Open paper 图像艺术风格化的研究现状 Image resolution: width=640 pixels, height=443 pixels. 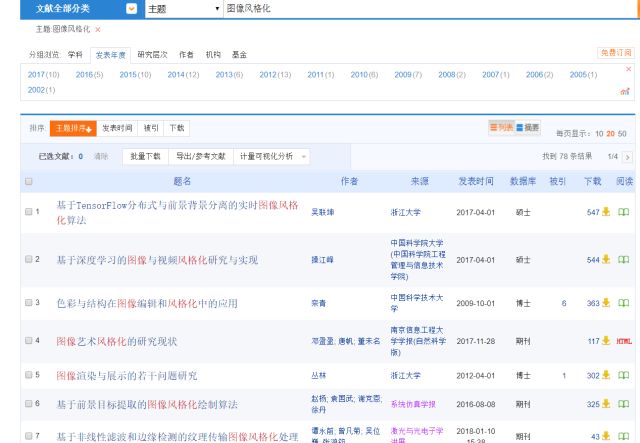pyautogui.click(x=117, y=341)
